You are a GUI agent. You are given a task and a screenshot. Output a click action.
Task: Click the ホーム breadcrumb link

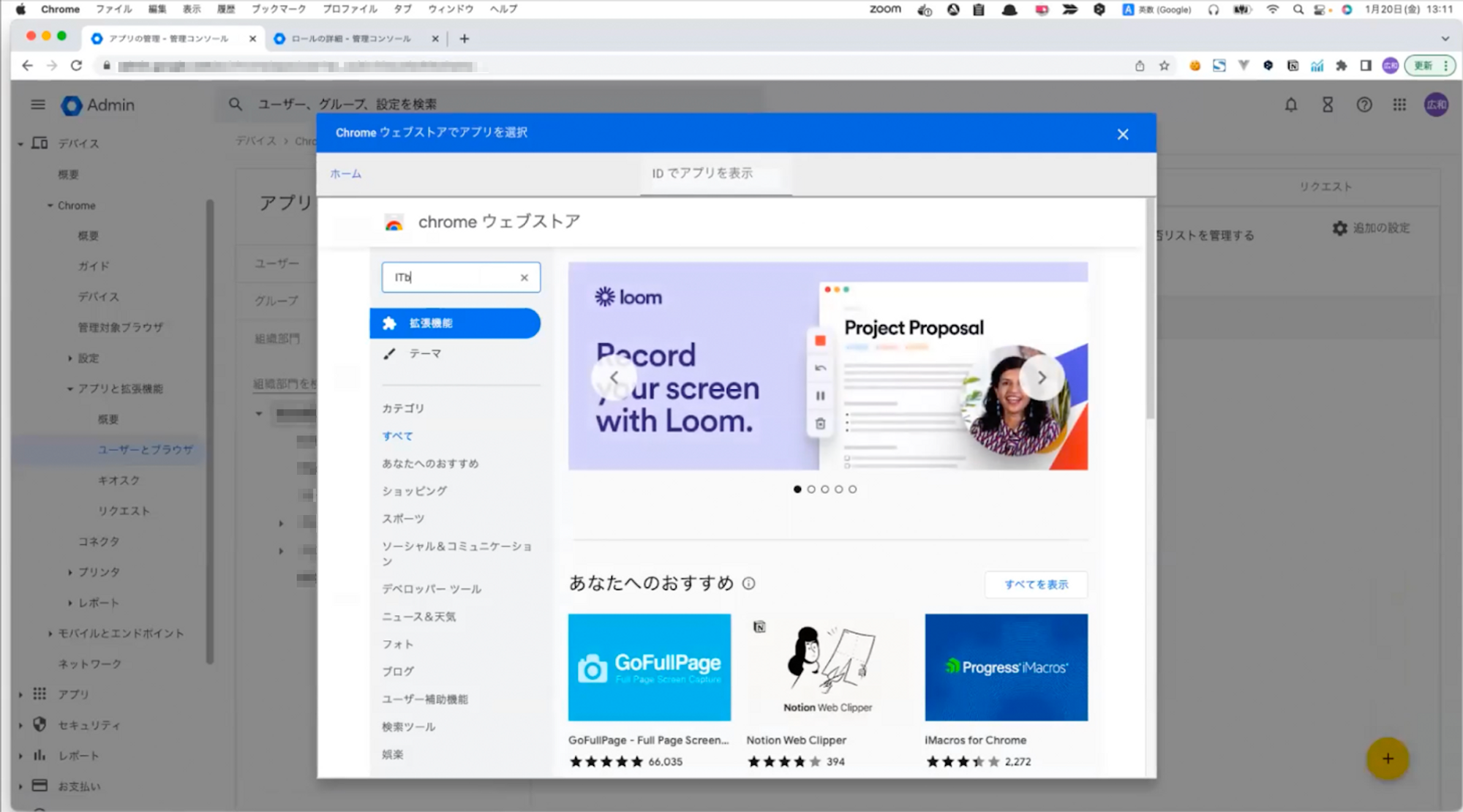(x=345, y=173)
